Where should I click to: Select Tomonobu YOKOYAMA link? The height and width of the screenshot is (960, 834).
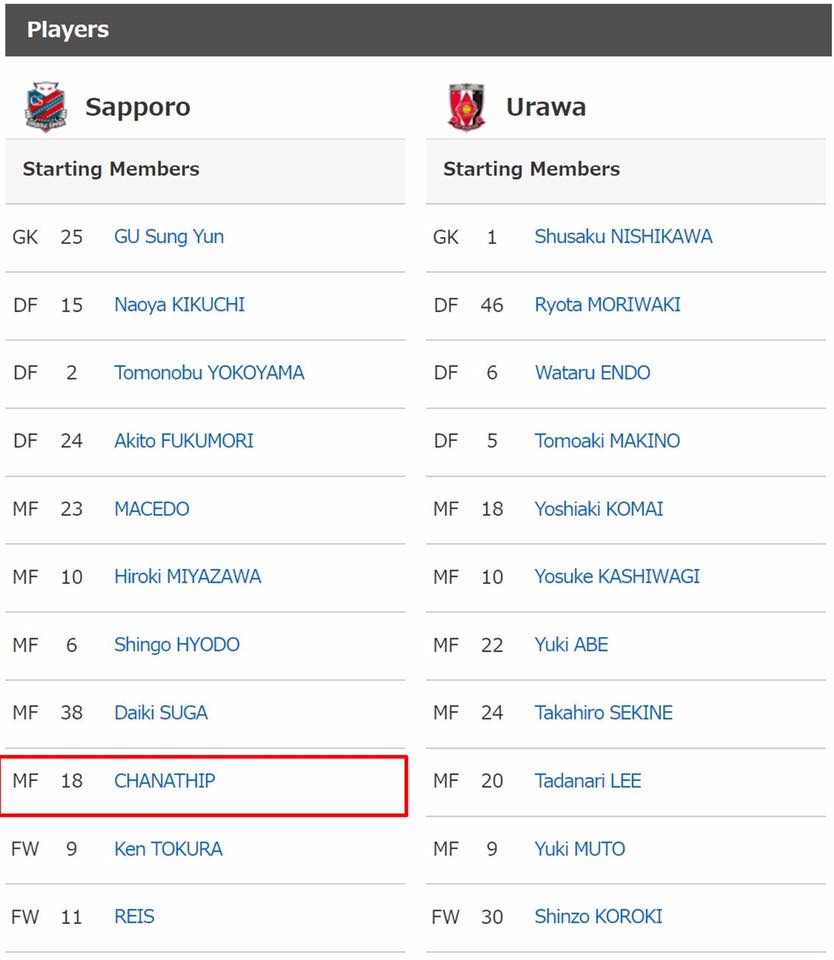coord(209,373)
